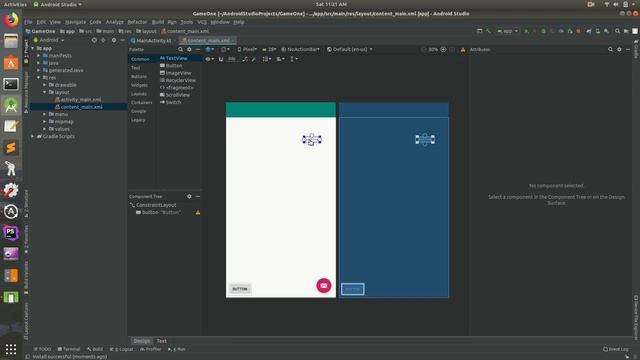The image size is (640, 360).
Task: Switch to the Text editor tab
Action: pyautogui.click(x=162, y=341)
